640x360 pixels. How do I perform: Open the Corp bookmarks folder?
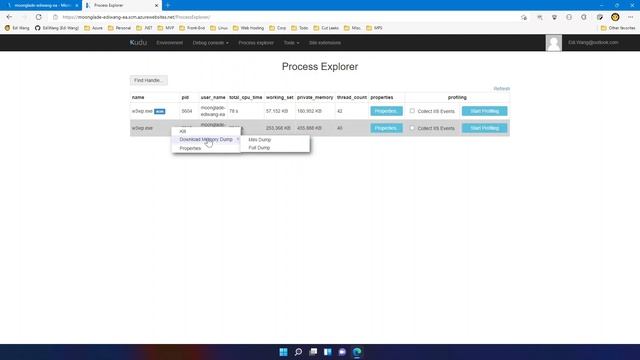[278, 28]
